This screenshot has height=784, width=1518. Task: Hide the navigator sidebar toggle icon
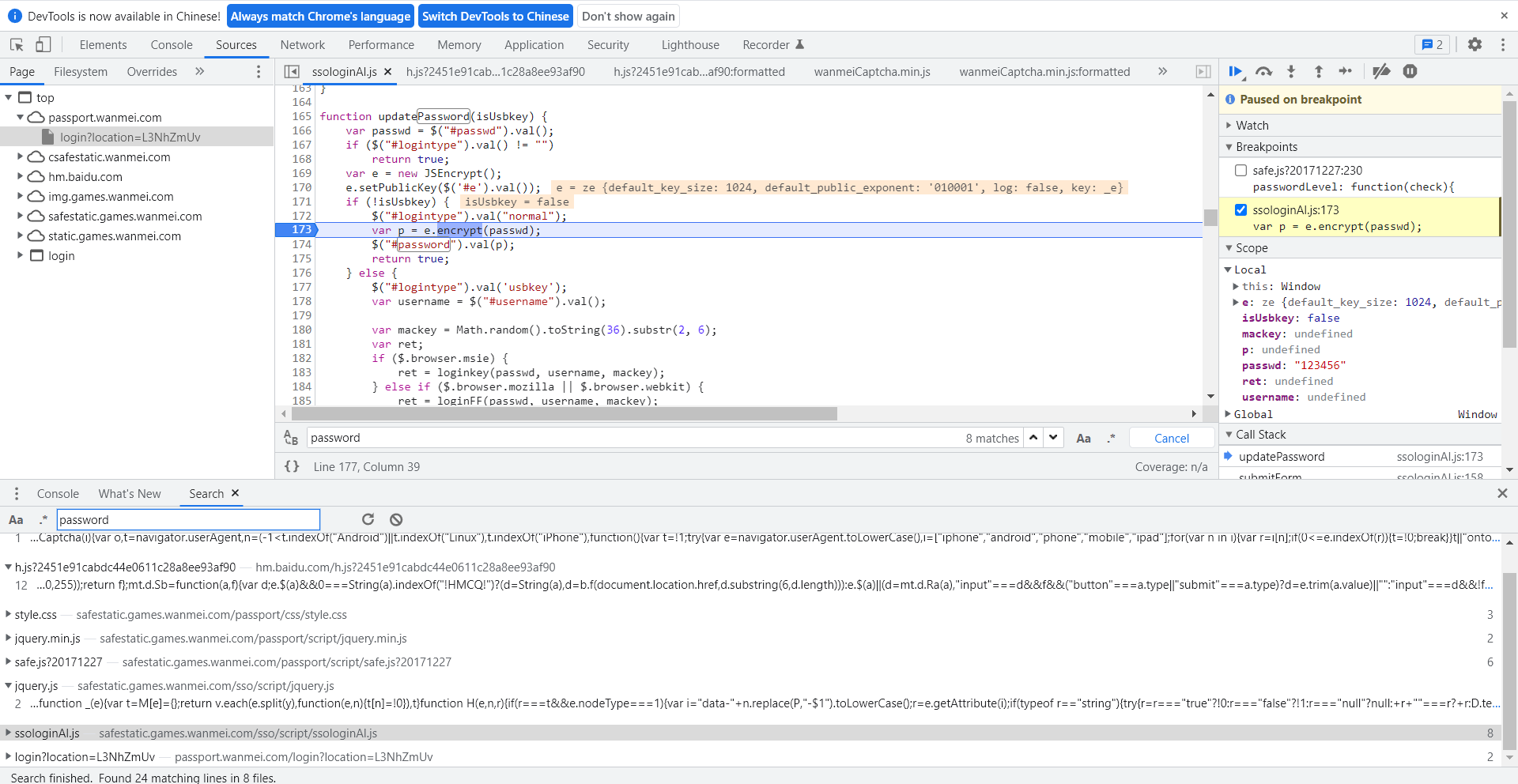click(292, 72)
